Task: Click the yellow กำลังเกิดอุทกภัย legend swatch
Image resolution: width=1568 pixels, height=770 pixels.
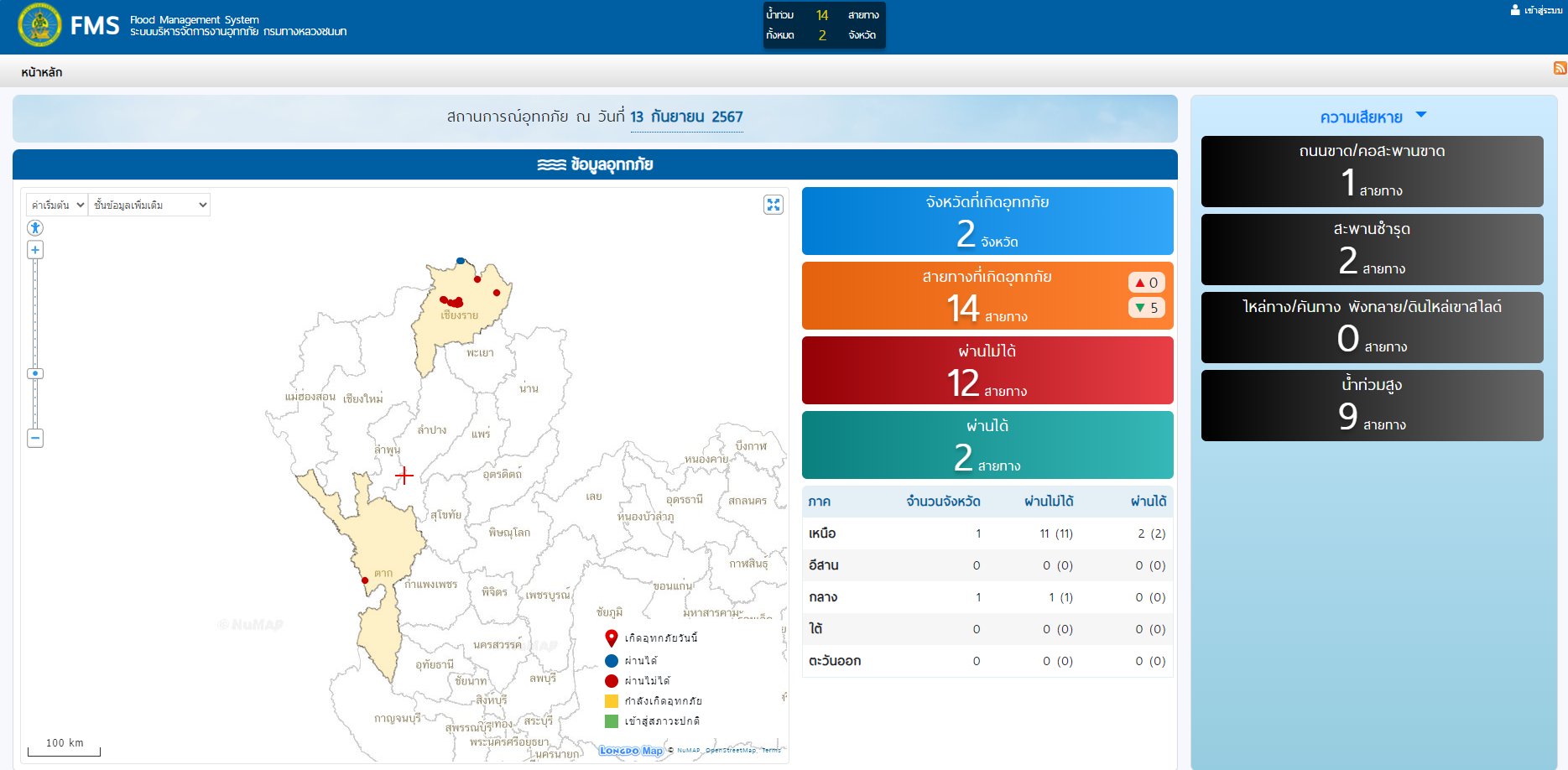Action: pos(612,701)
